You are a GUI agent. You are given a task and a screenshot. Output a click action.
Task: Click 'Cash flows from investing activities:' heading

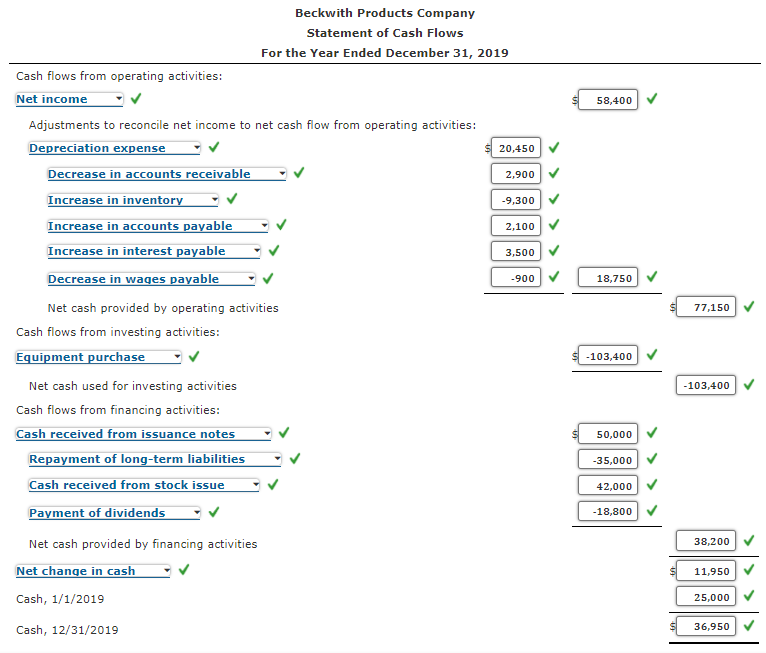pyautogui.click(x=118, y=332)
